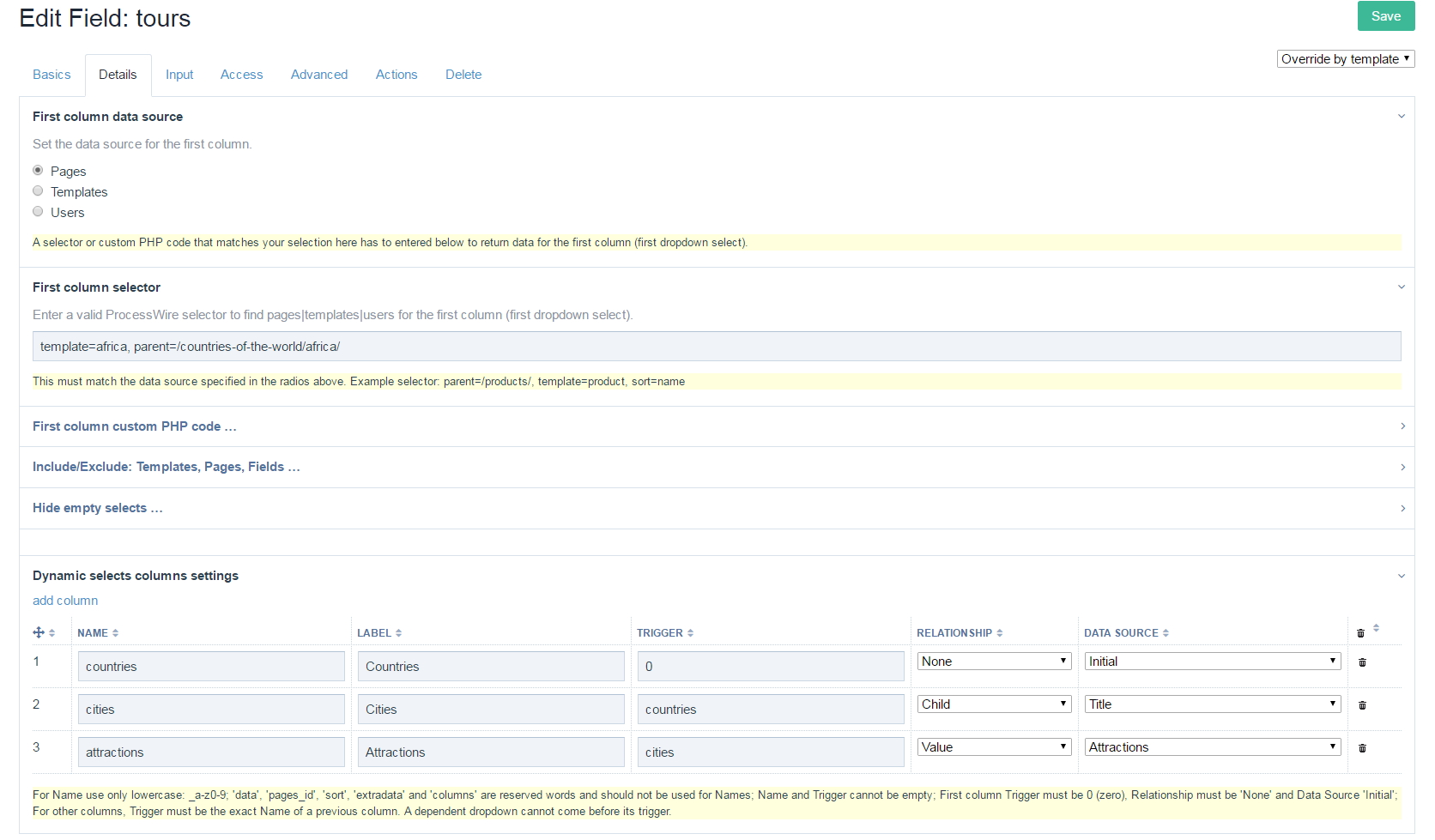1435x840 pixels.
Task: Sort table by Trigger column
Action: (665, 633)
